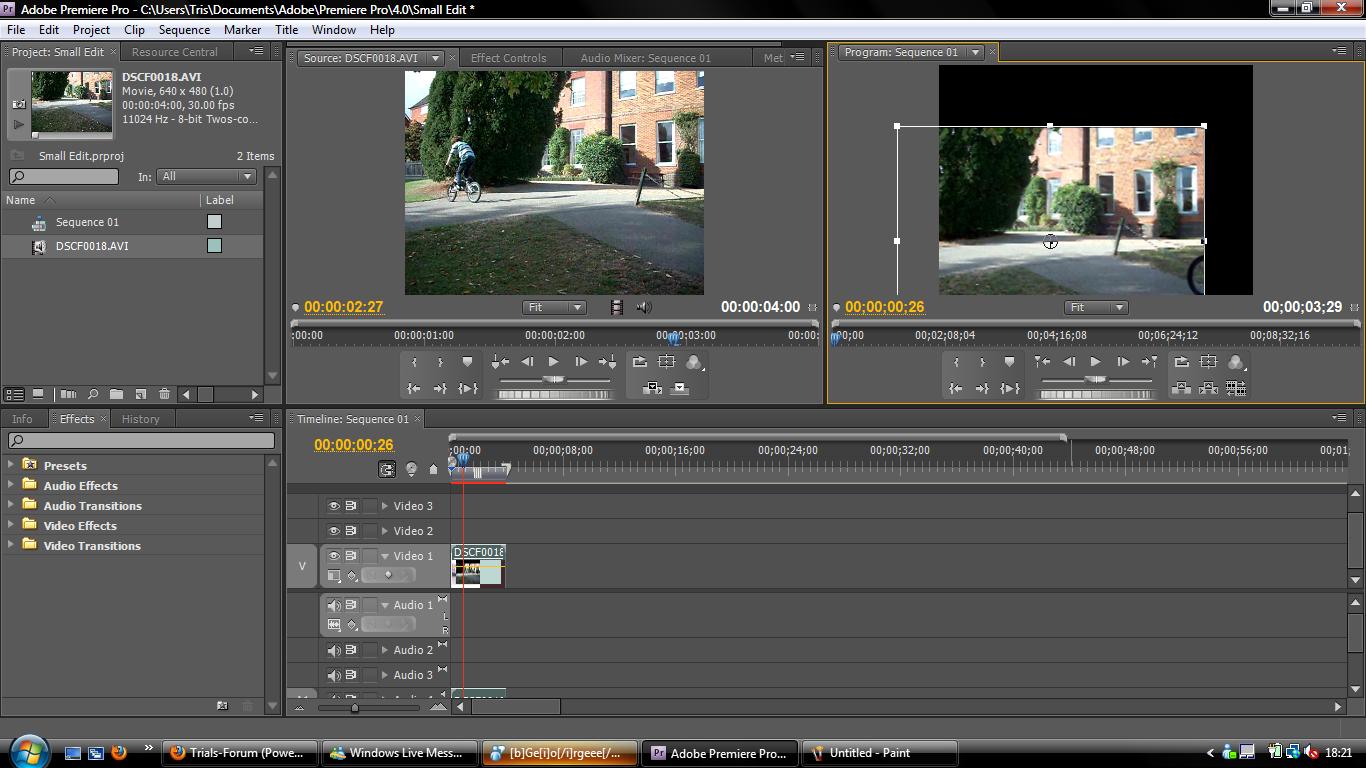Go to next edit point in Program monitor

click(x=1149, y=362)
